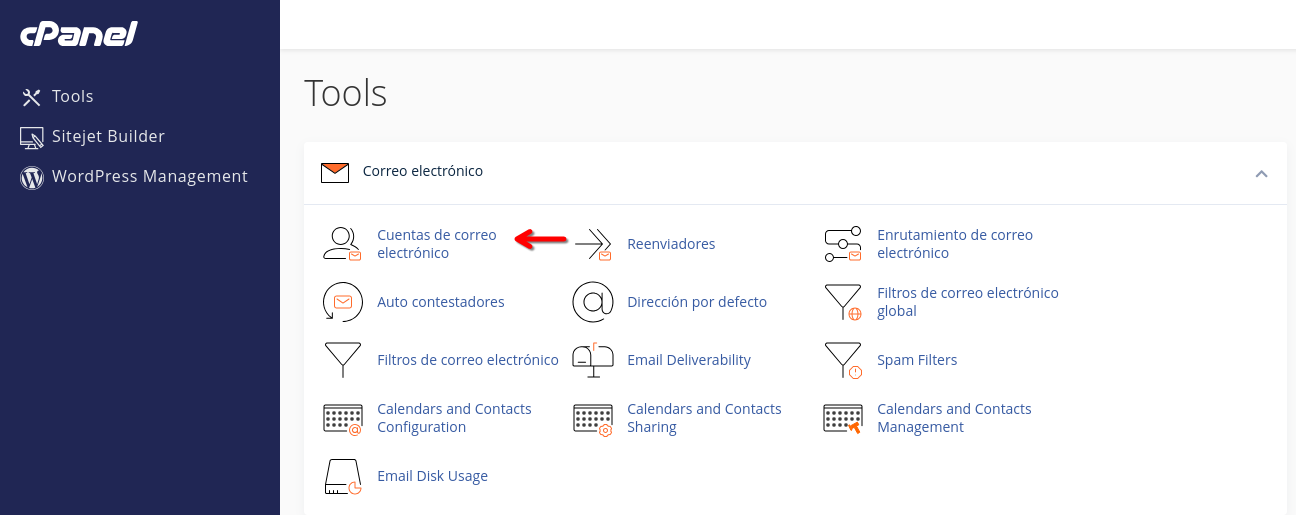Click the Enrutamiento de correo electrónico icon
This screenshot has width=1296, height=515.
coord(842,244)
